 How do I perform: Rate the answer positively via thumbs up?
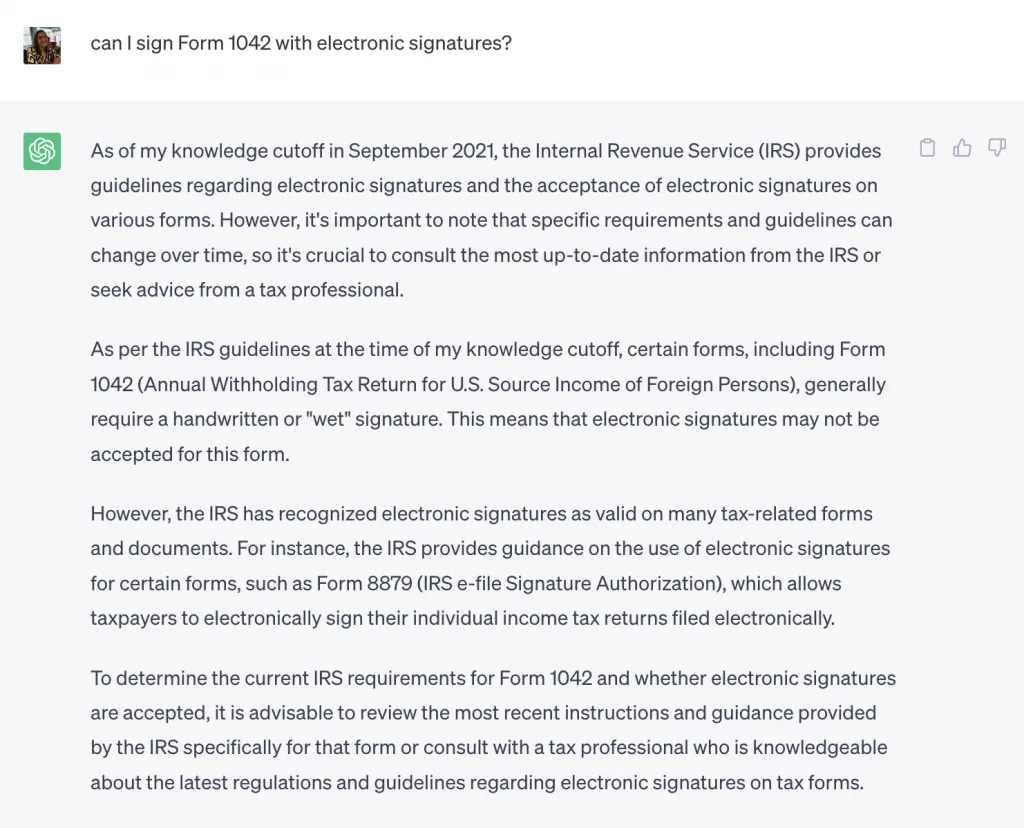962,147
